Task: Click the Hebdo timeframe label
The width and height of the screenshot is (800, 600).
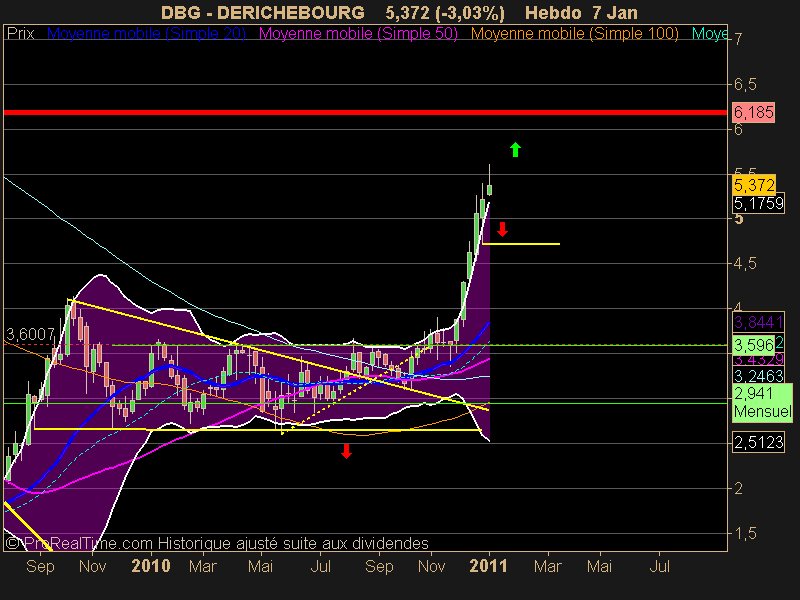Action: [553, 12]
